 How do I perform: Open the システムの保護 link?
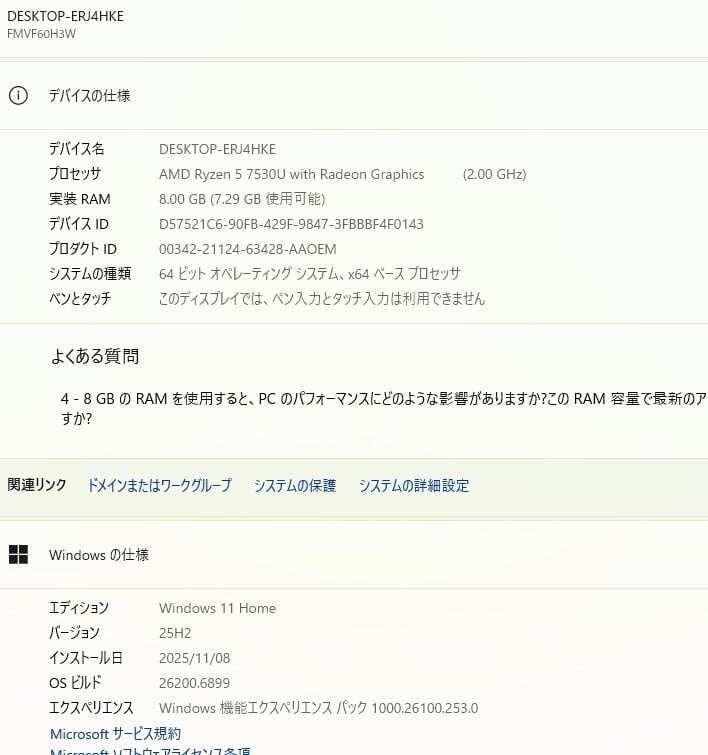pyautogui.click(x=295, y=485)
